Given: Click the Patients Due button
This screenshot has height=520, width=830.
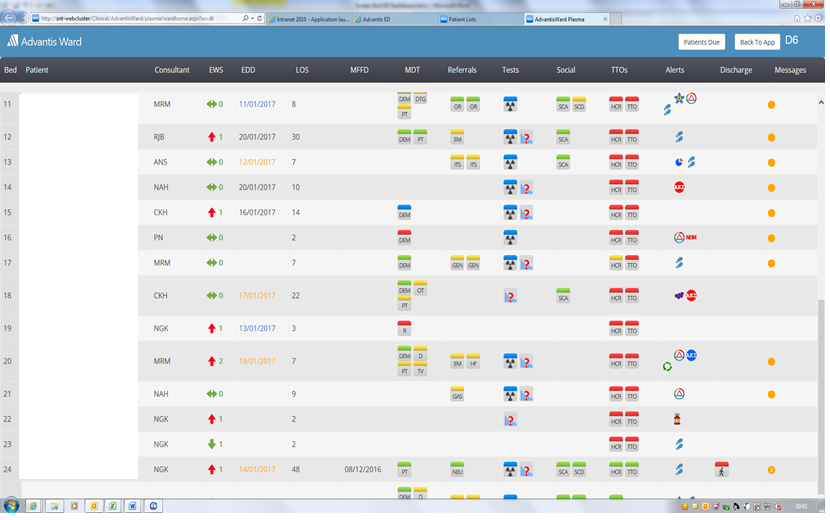Looking at the screenshot, I should (x=701, y=42).
